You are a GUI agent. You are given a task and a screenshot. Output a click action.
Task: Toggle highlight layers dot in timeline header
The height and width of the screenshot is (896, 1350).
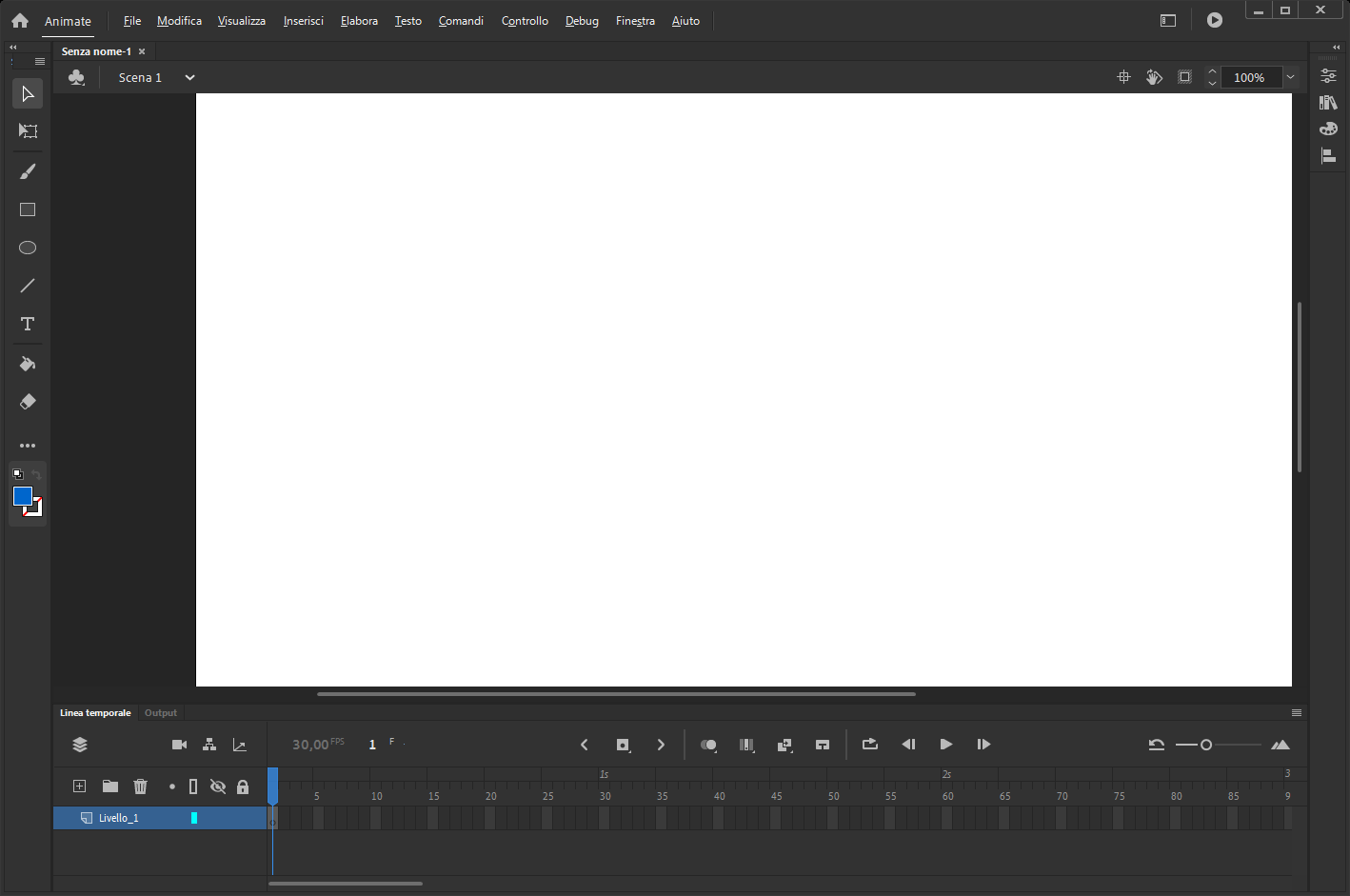[x=172, y=786]
